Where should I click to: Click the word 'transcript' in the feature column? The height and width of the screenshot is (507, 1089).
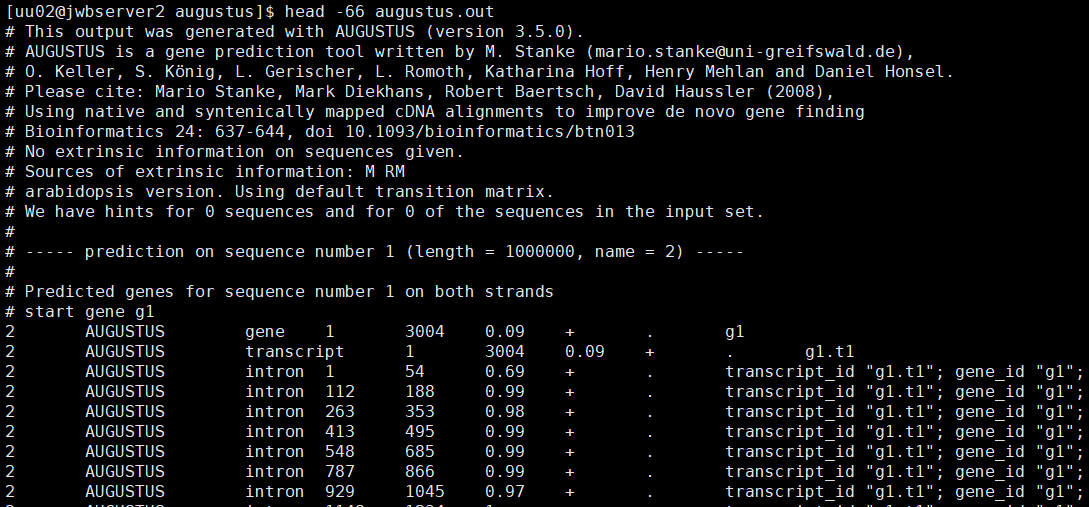coord(294,351)
